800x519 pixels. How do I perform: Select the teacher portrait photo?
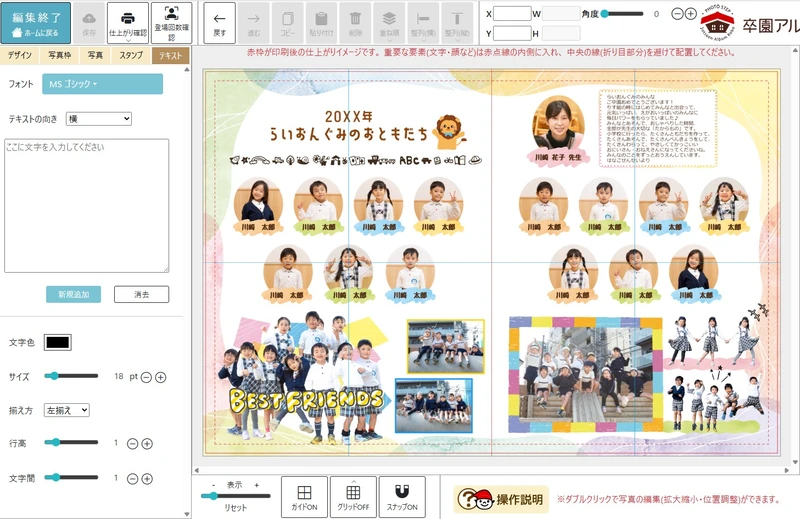click(x=558, y=123)
